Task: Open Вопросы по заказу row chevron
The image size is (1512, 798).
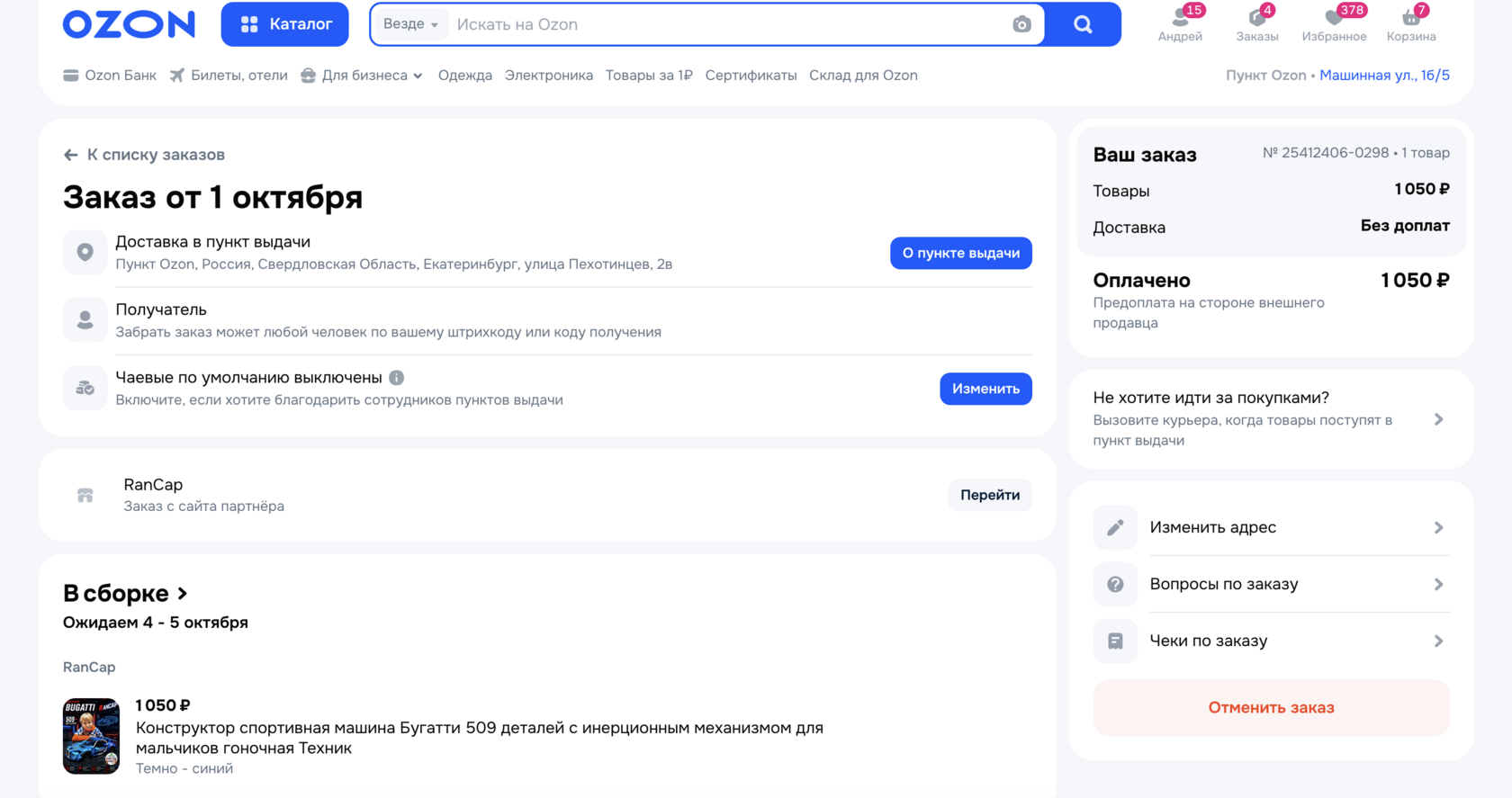Action: (x=1438, y=584)
